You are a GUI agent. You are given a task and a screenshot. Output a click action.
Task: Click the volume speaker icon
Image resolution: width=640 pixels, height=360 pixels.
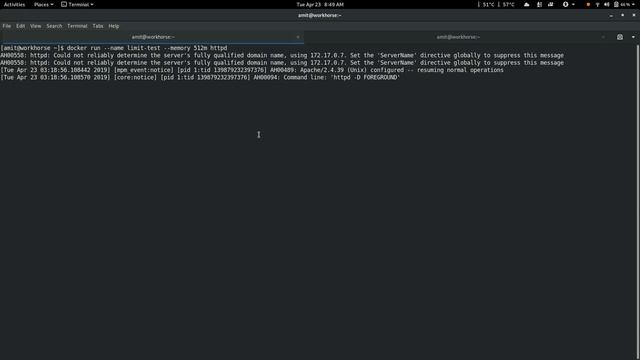607,4
